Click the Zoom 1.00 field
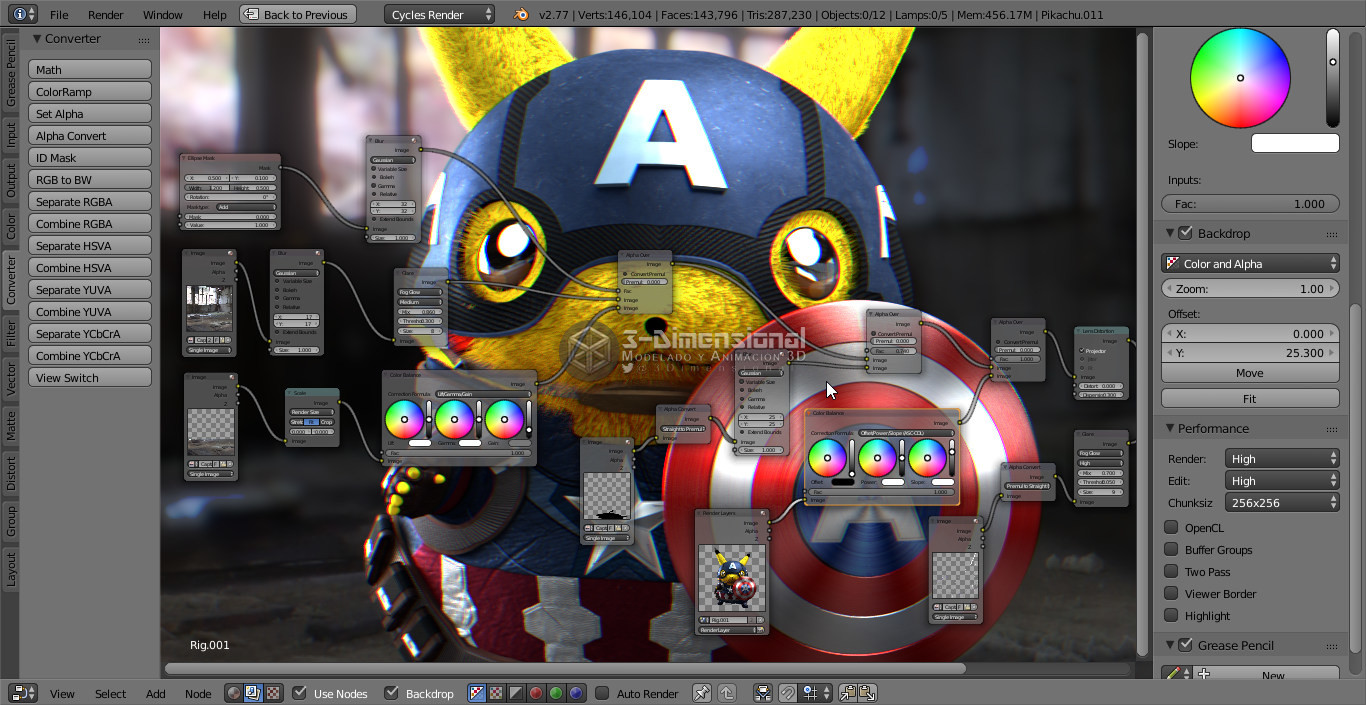 (x=1250, y=288)
